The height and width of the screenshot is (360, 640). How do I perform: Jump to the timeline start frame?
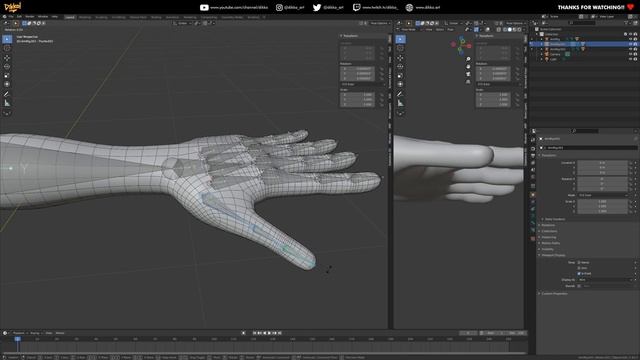(x=255, y=333)
